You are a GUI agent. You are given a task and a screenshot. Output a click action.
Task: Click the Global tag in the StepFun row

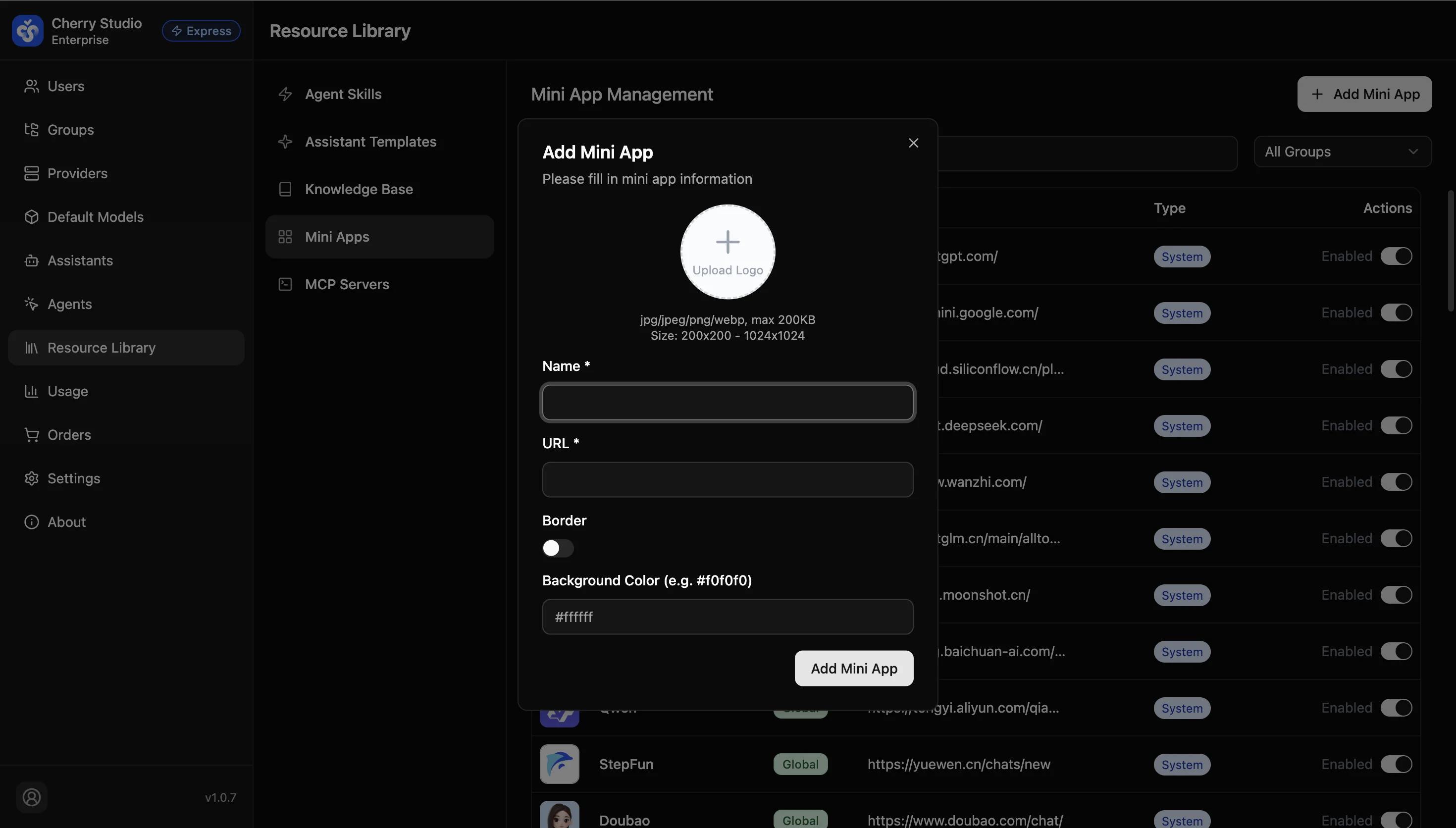[x=800, y=764]
